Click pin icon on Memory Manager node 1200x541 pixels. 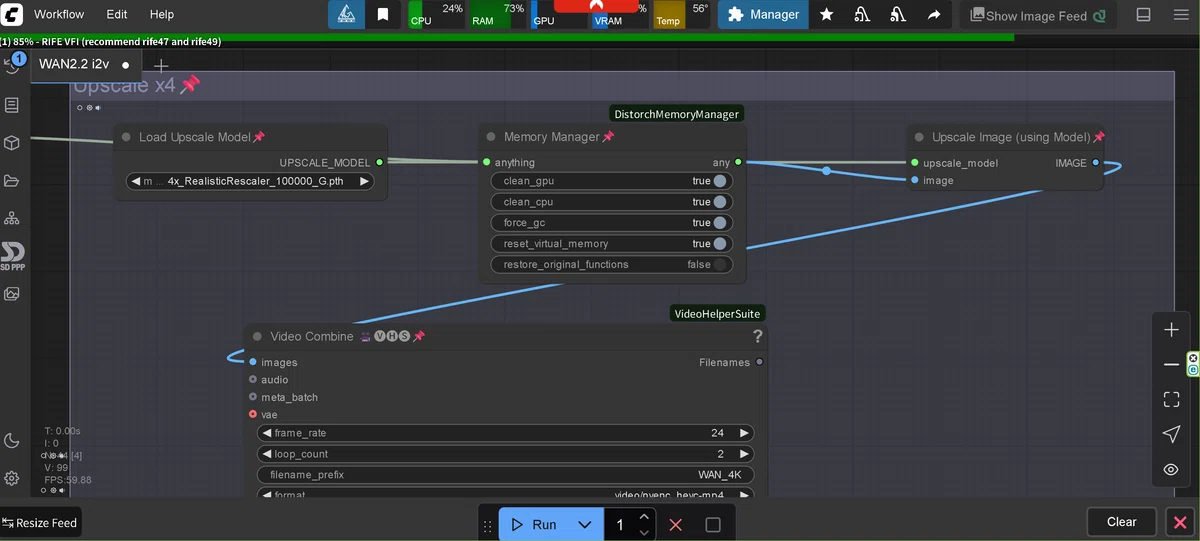tap(608, 137)
